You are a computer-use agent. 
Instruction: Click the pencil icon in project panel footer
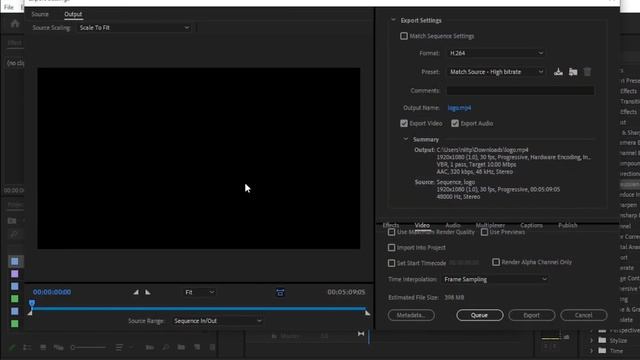tap(12, 347)
